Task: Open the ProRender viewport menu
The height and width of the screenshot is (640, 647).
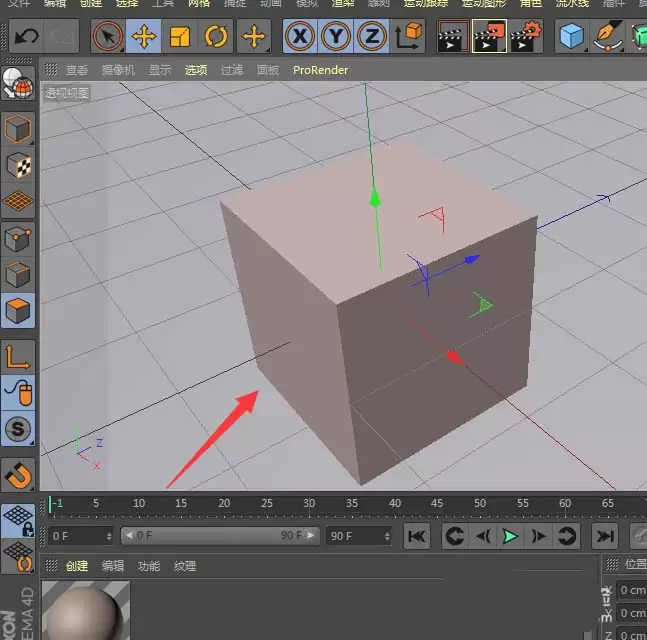Action: (x=321, y=70)
